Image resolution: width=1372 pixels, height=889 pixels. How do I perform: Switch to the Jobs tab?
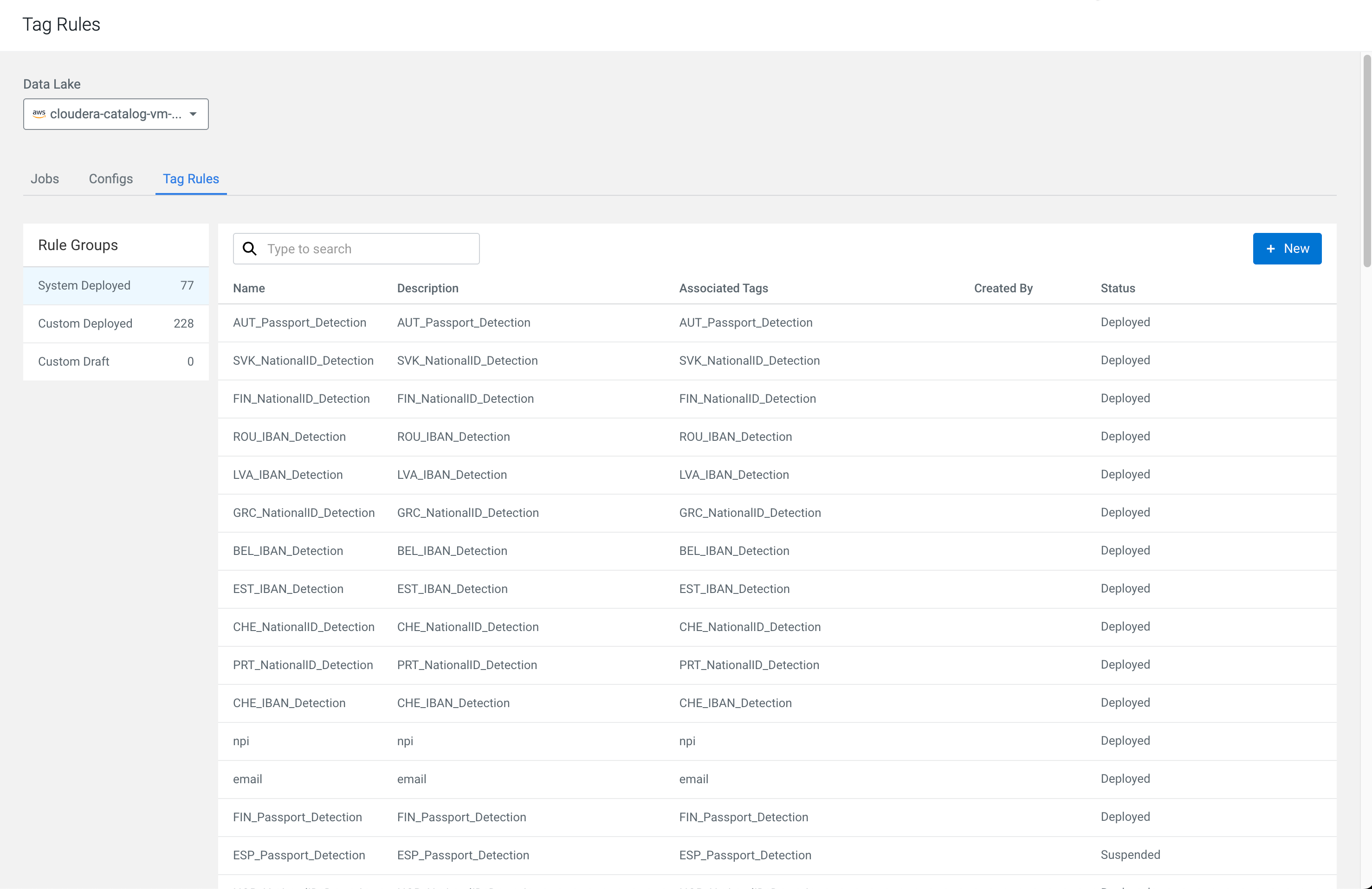pos(45,179)
